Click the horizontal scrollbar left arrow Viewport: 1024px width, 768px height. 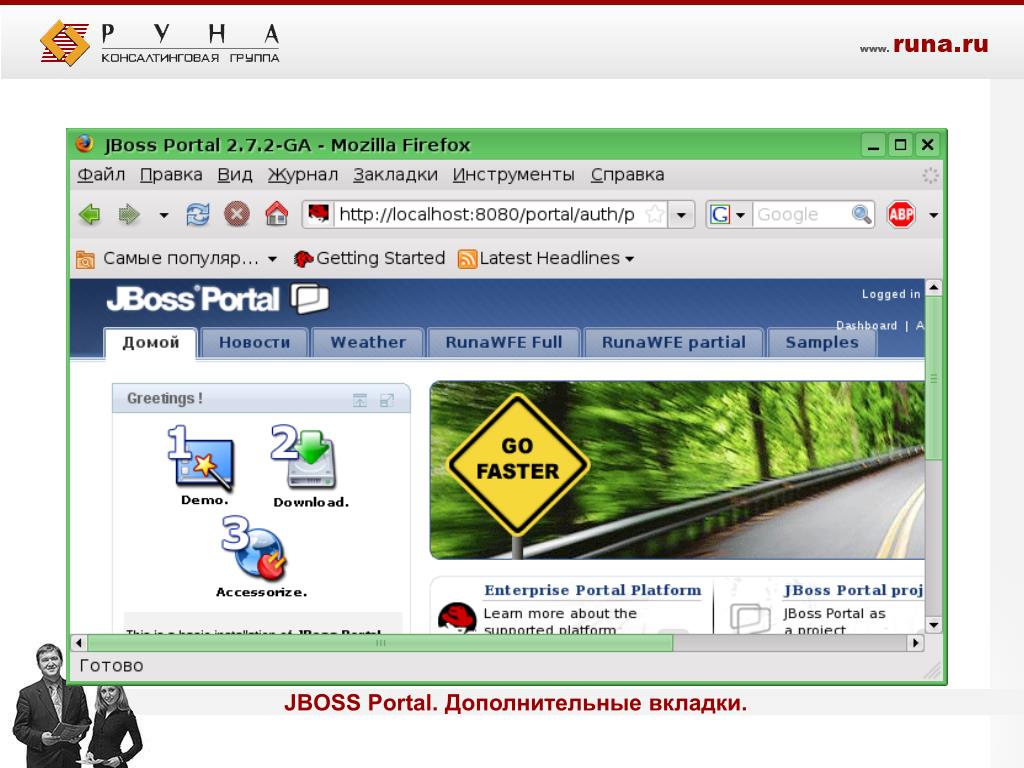pos(79,643)
